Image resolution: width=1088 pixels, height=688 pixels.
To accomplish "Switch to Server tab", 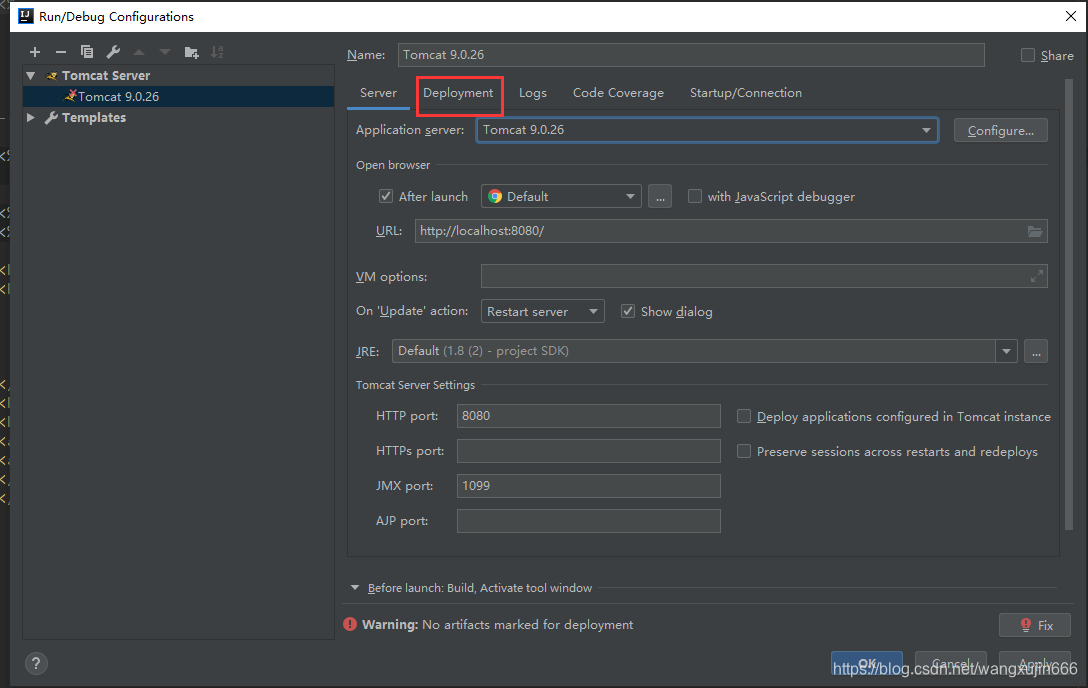I will [x=378, y=93].
